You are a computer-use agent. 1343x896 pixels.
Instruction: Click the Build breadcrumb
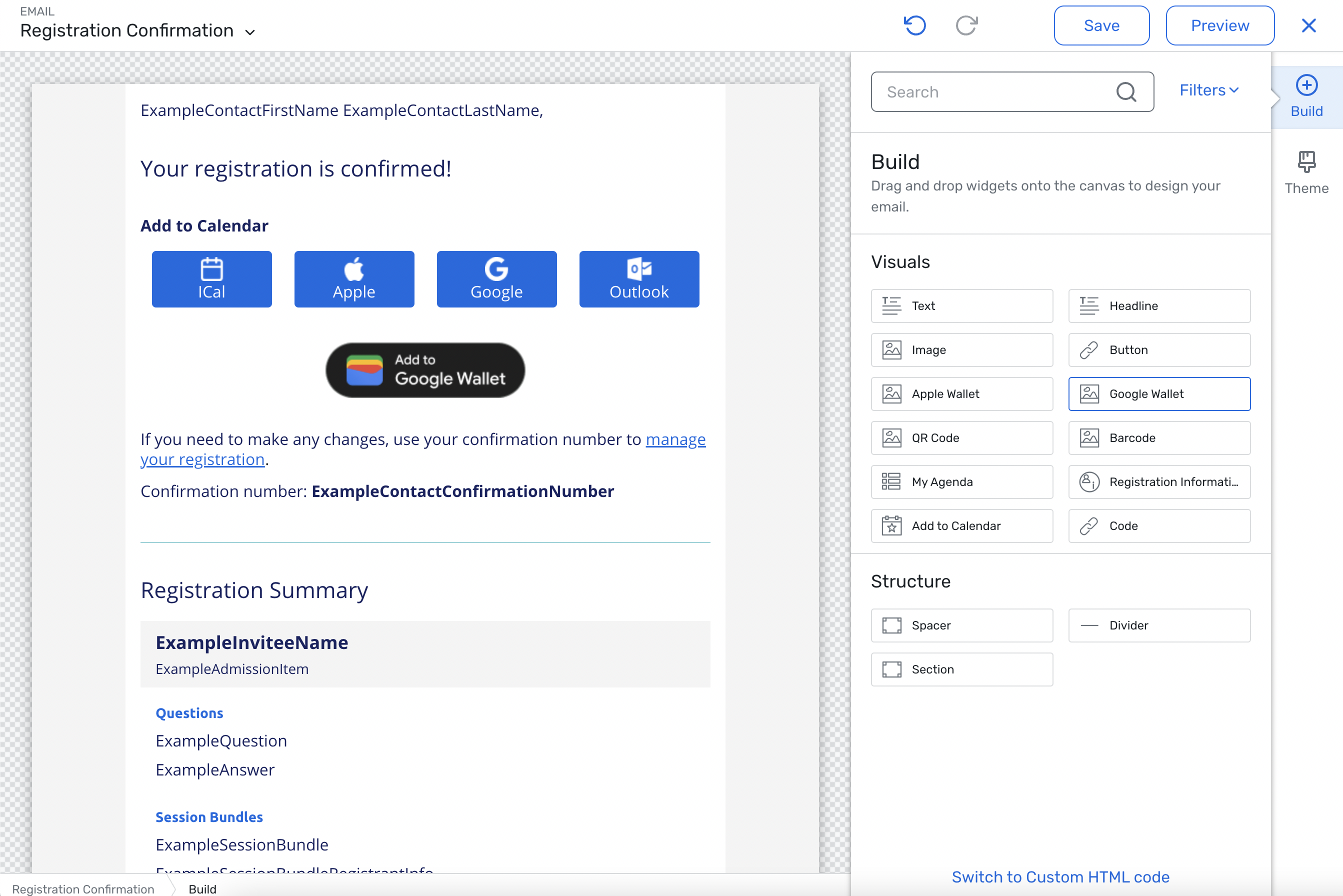202,888
